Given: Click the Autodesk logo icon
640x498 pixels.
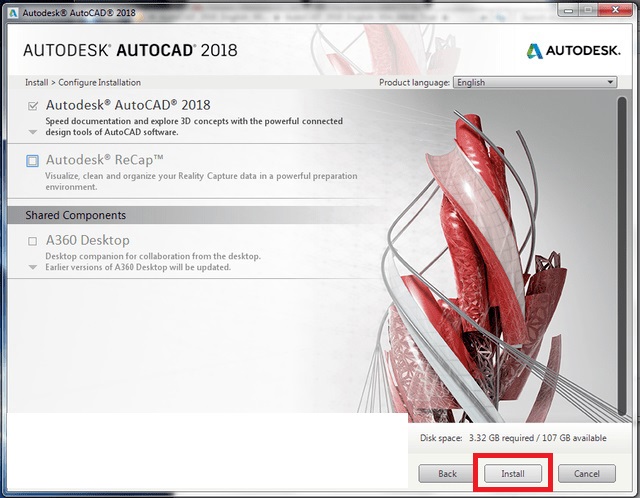Looking at the screenshot, I should (534, 51).
